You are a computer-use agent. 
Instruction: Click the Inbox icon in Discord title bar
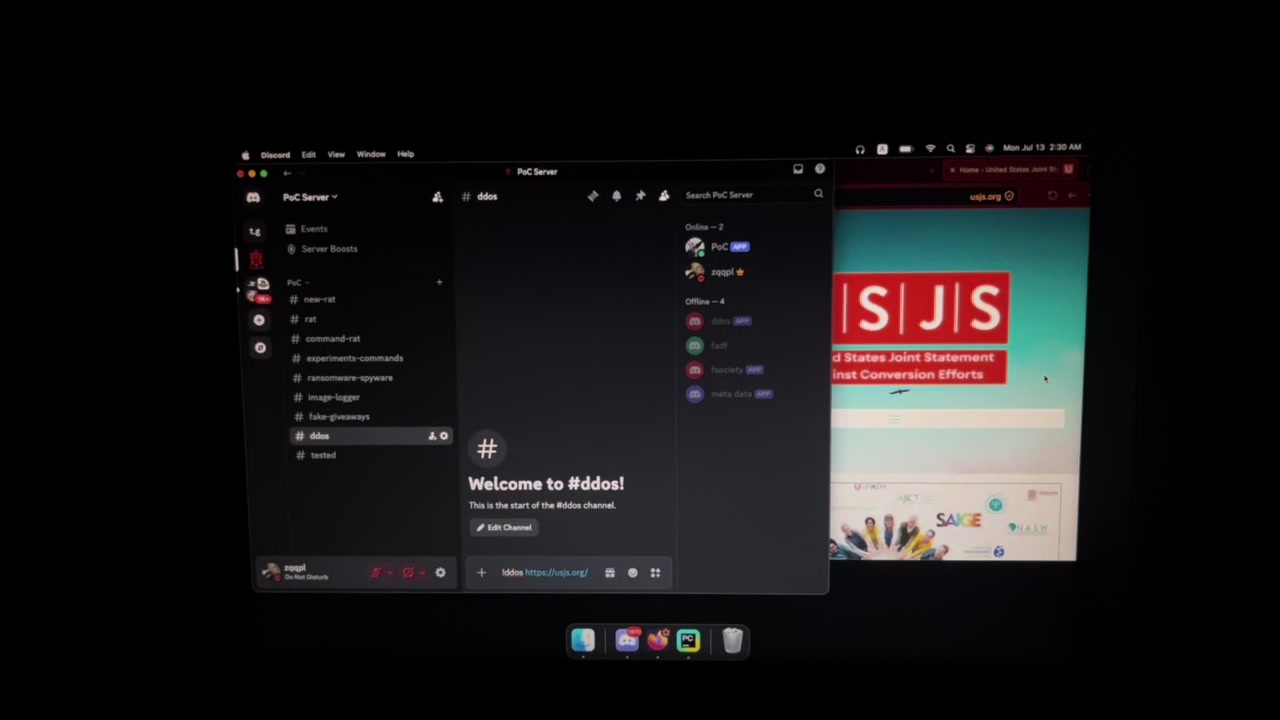tap(798, 170)
